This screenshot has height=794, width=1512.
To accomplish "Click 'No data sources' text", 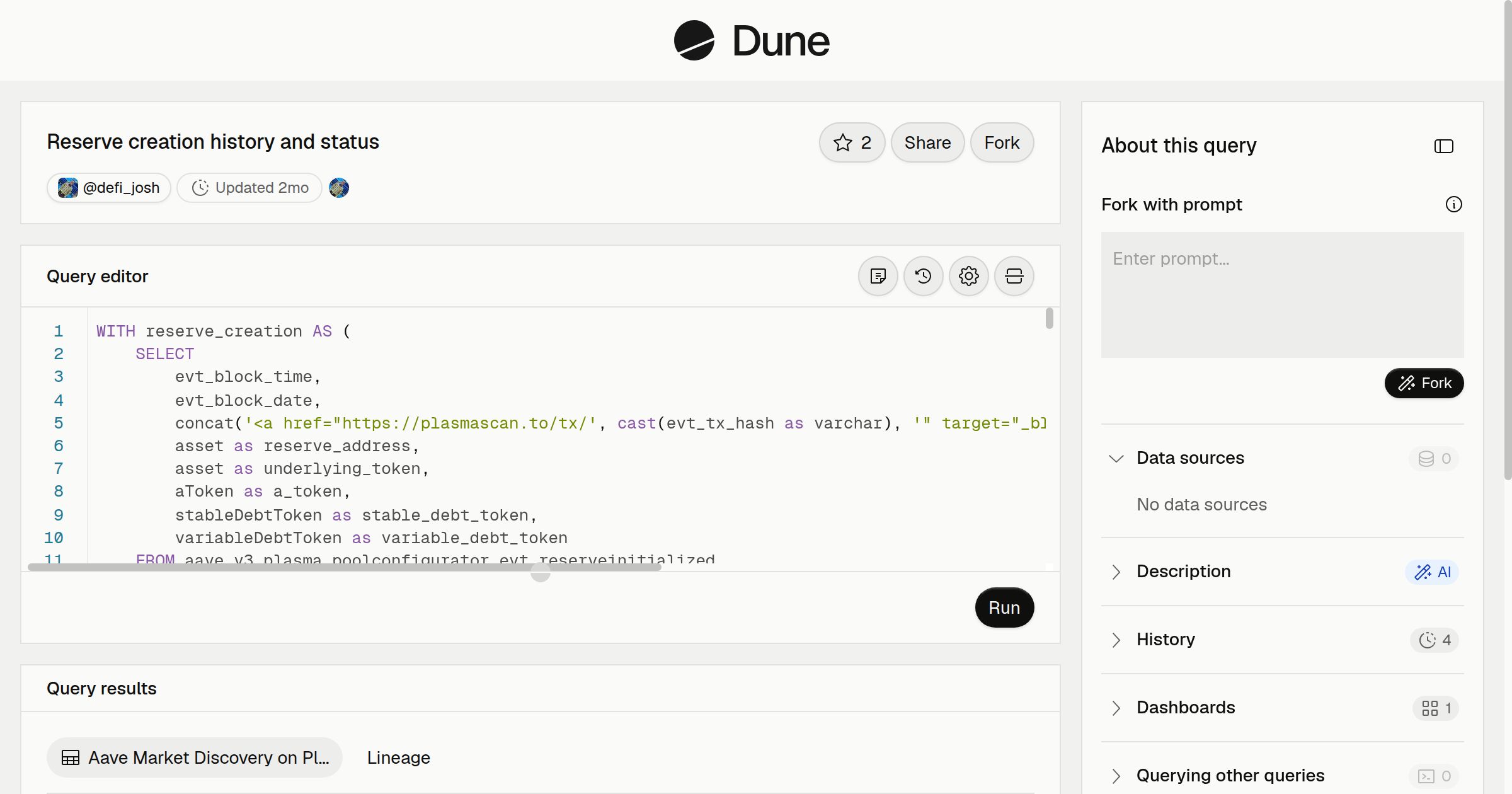I will pyautogui.click(x=1201, y=505).
